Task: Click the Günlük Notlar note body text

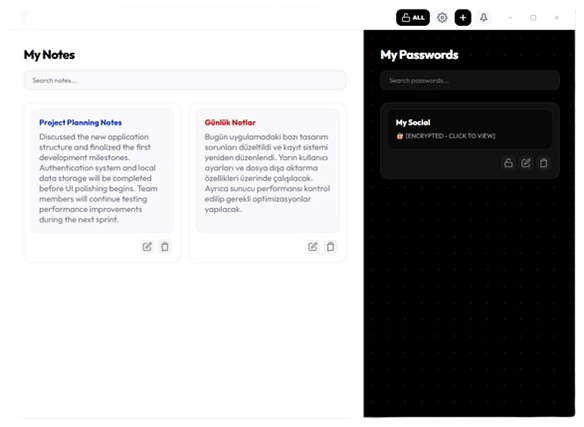Action: click(x=267, y=173)
